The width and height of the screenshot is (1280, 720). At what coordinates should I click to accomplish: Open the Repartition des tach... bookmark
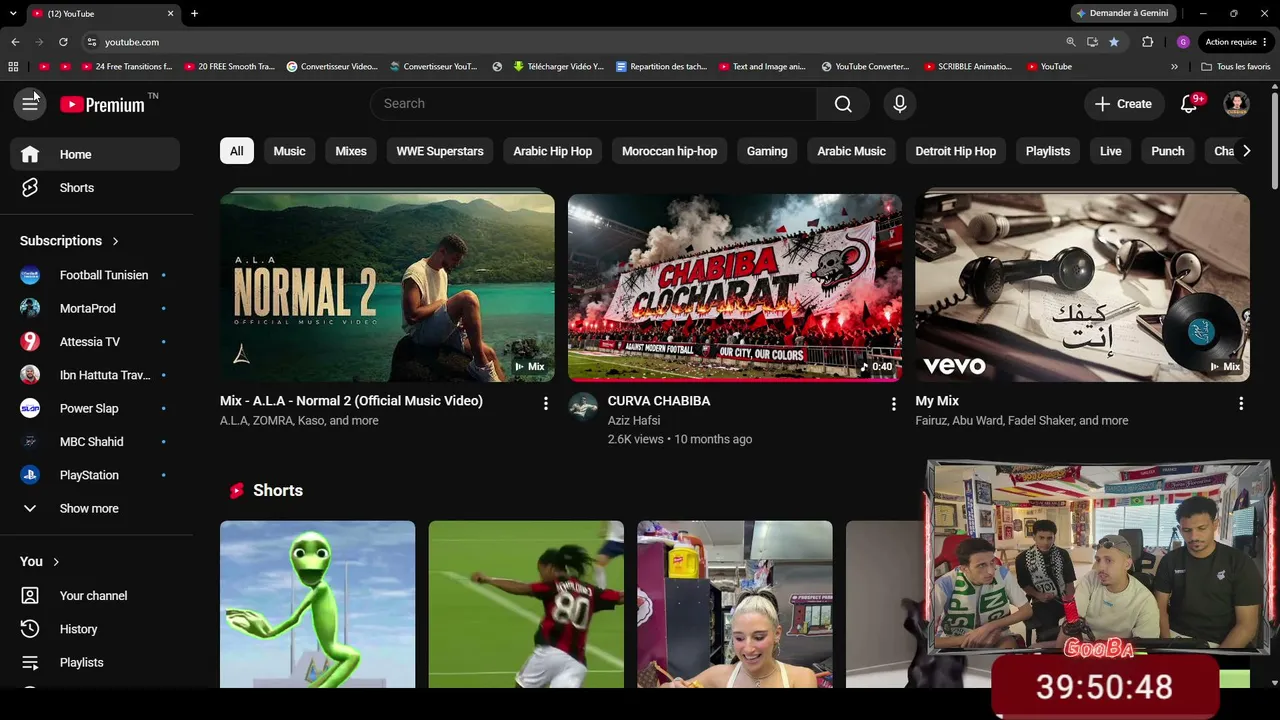tap(662, 67)
